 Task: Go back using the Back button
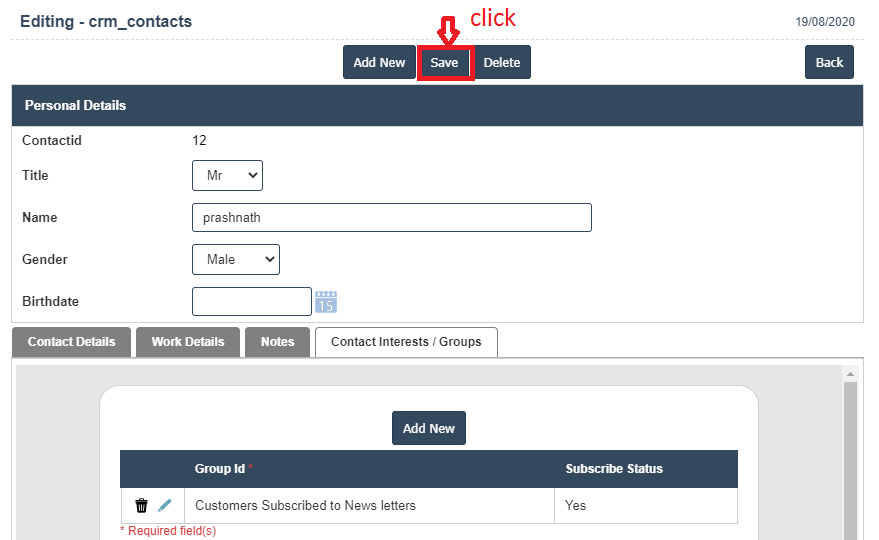pyautogui.click(x=829, y=62)
